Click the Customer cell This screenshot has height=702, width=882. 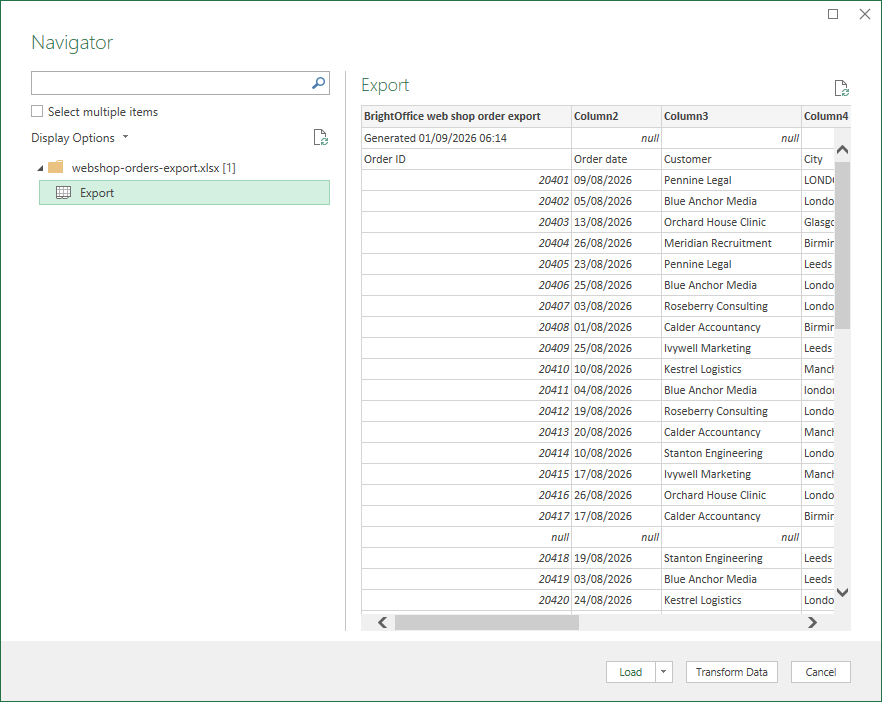(732, 159)
